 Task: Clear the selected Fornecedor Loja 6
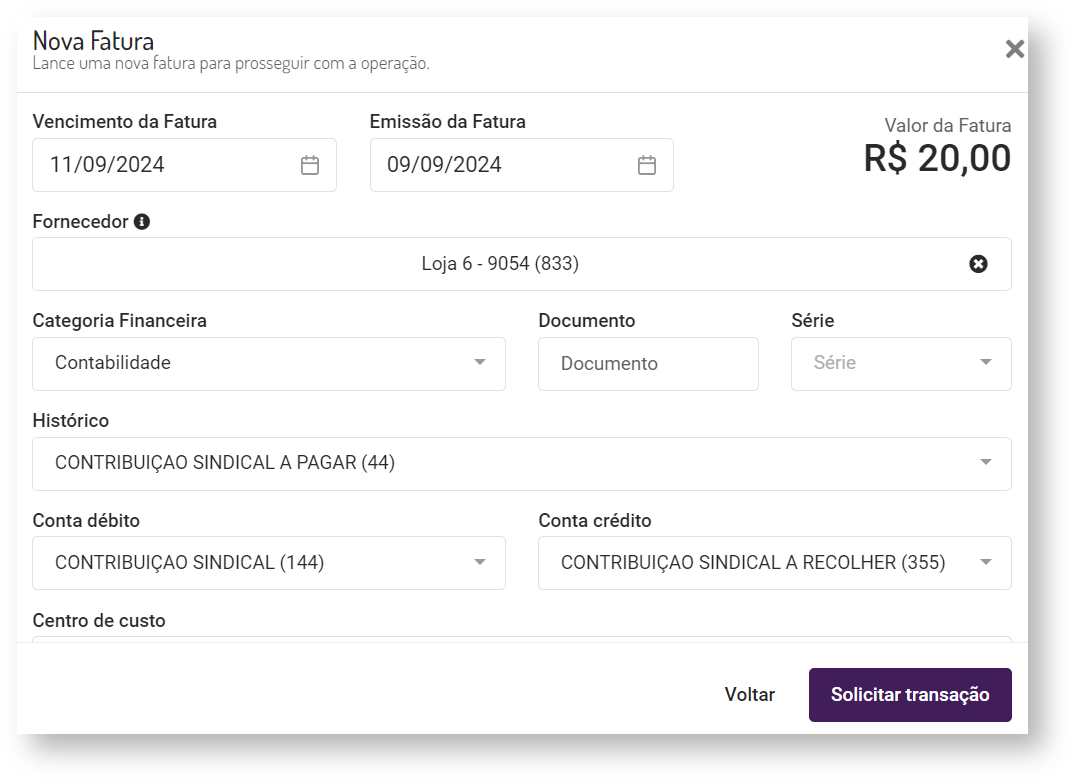(x=978, y=264)
